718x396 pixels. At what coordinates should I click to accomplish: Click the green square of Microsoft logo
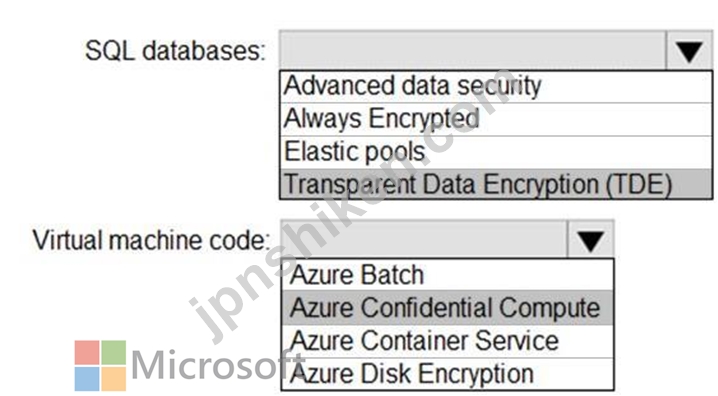click(114, 353)
